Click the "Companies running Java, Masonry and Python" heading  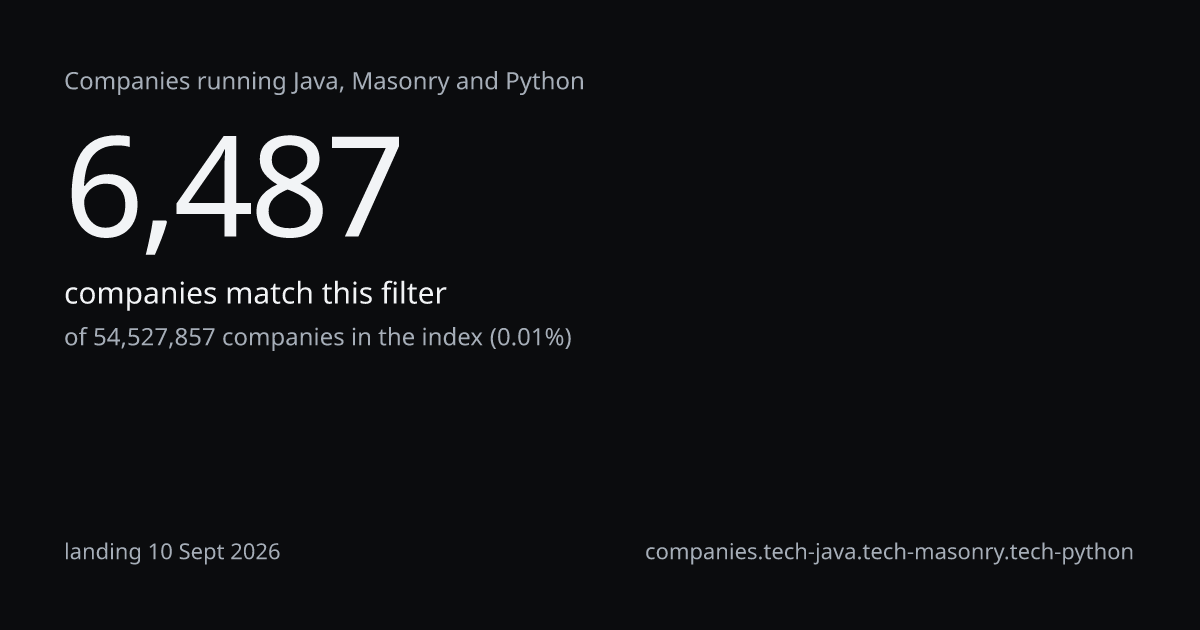coord(324,81)
